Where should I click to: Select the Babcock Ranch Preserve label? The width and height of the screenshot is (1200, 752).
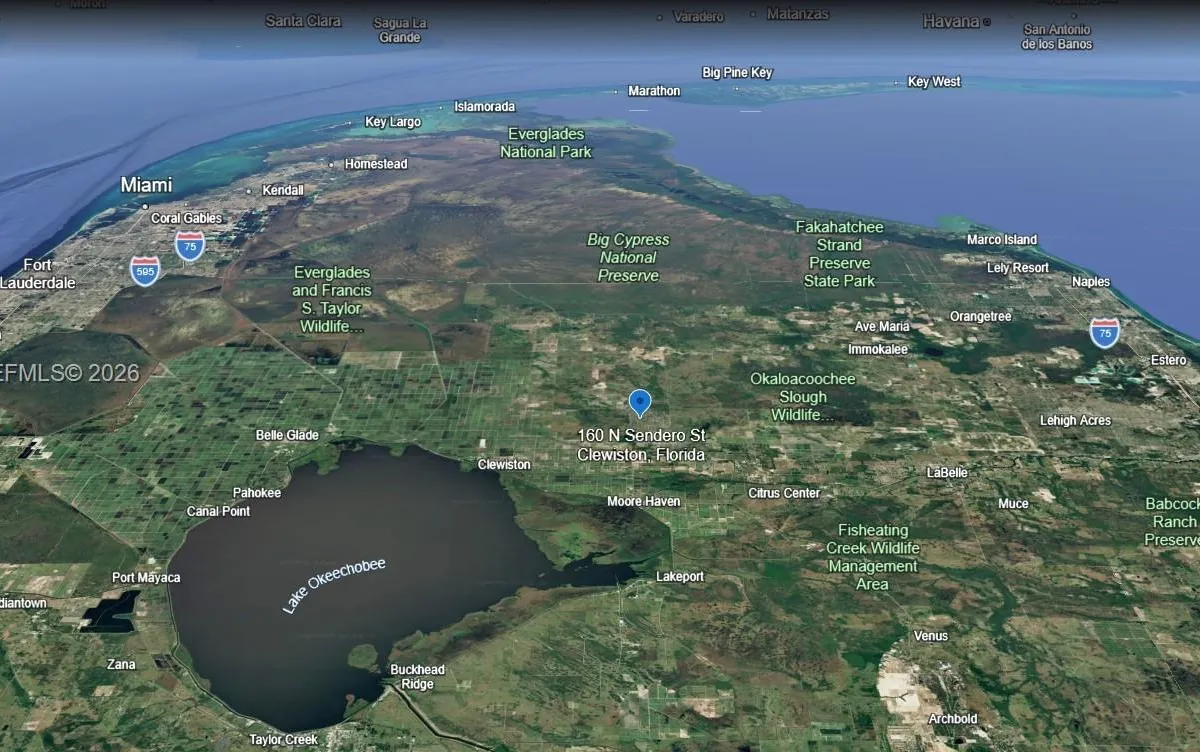point(1173,521)
